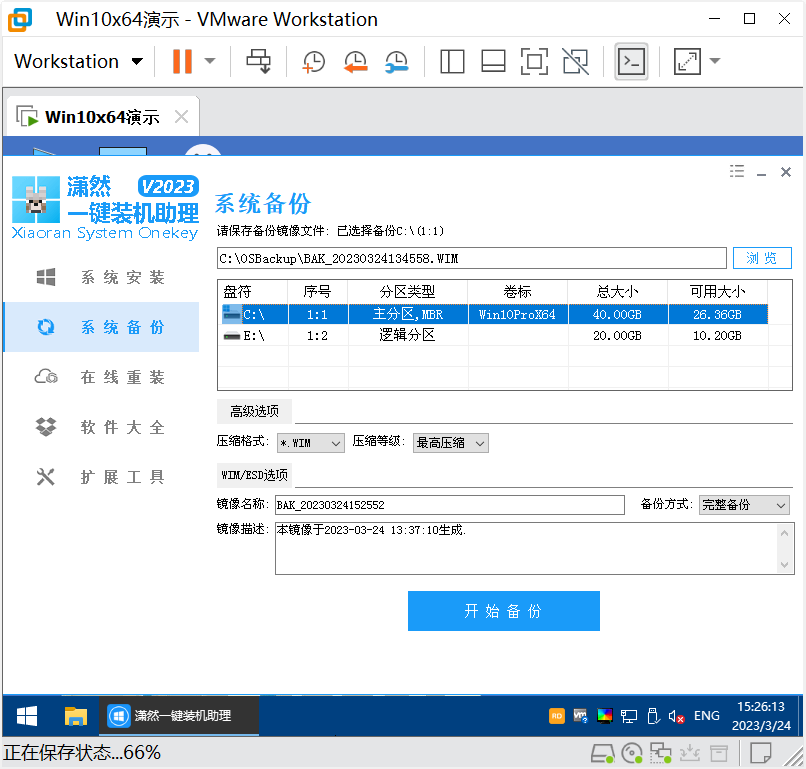Click the muted volume tray icon
The image size is (806, 769).
677,716
